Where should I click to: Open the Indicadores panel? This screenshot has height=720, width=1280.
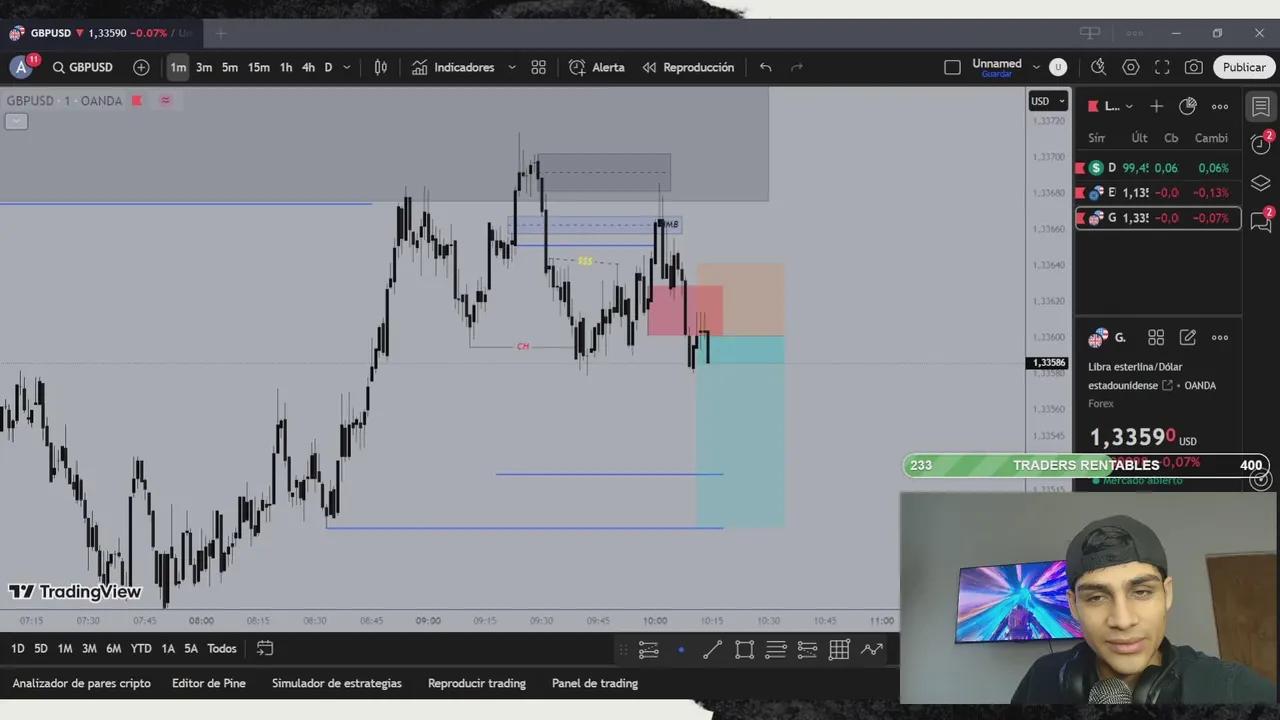pos(453,67)
